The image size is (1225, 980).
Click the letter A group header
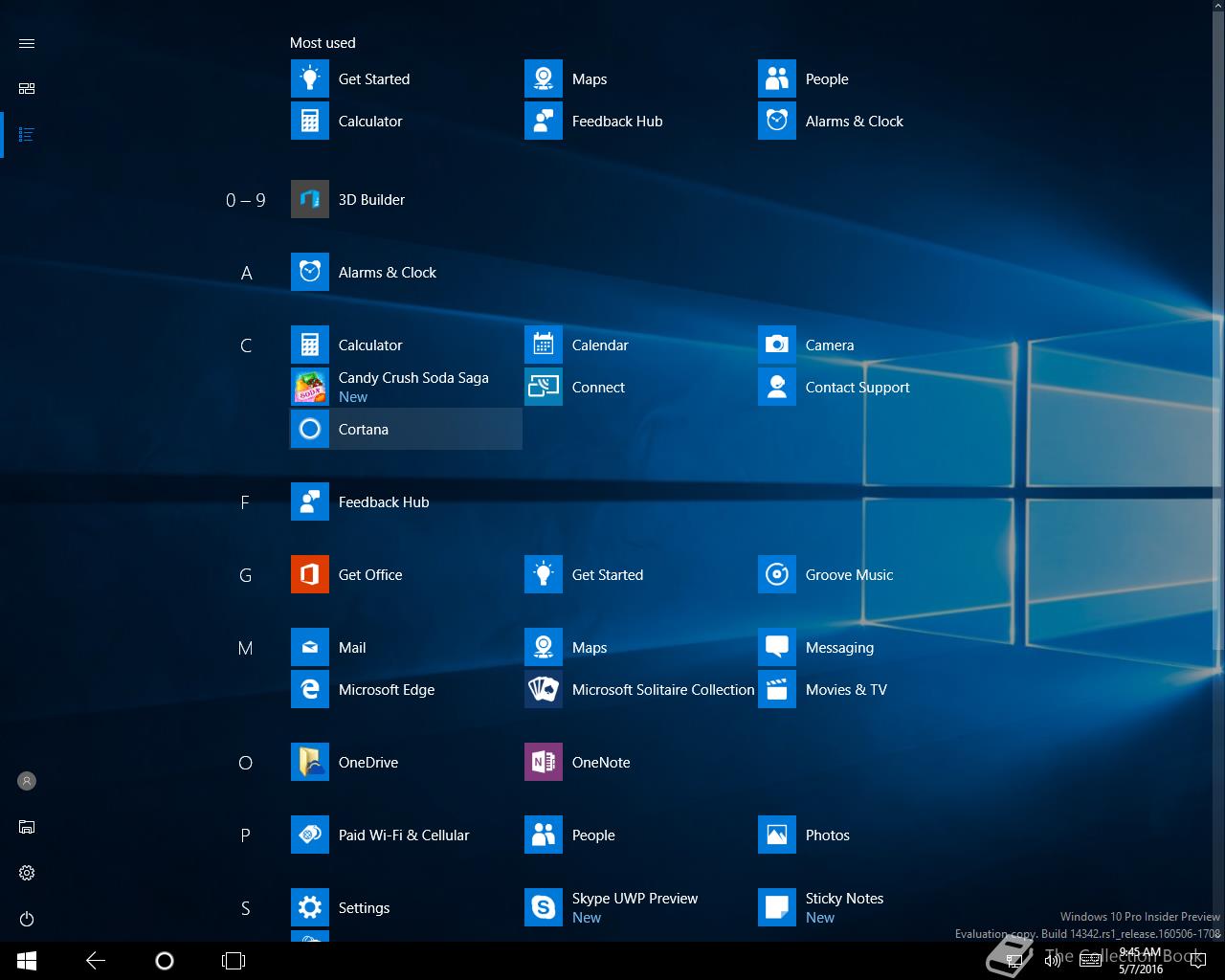(246, 273)
